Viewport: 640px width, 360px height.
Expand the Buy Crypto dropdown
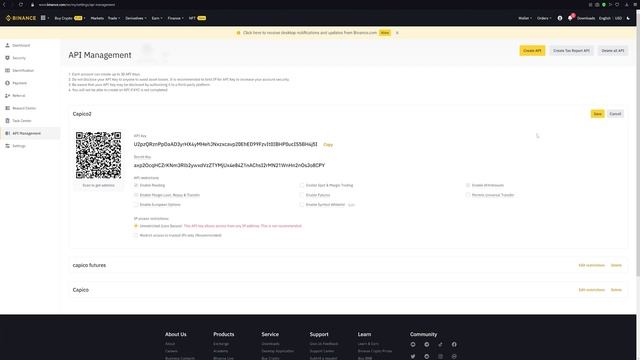coord(70,18)
